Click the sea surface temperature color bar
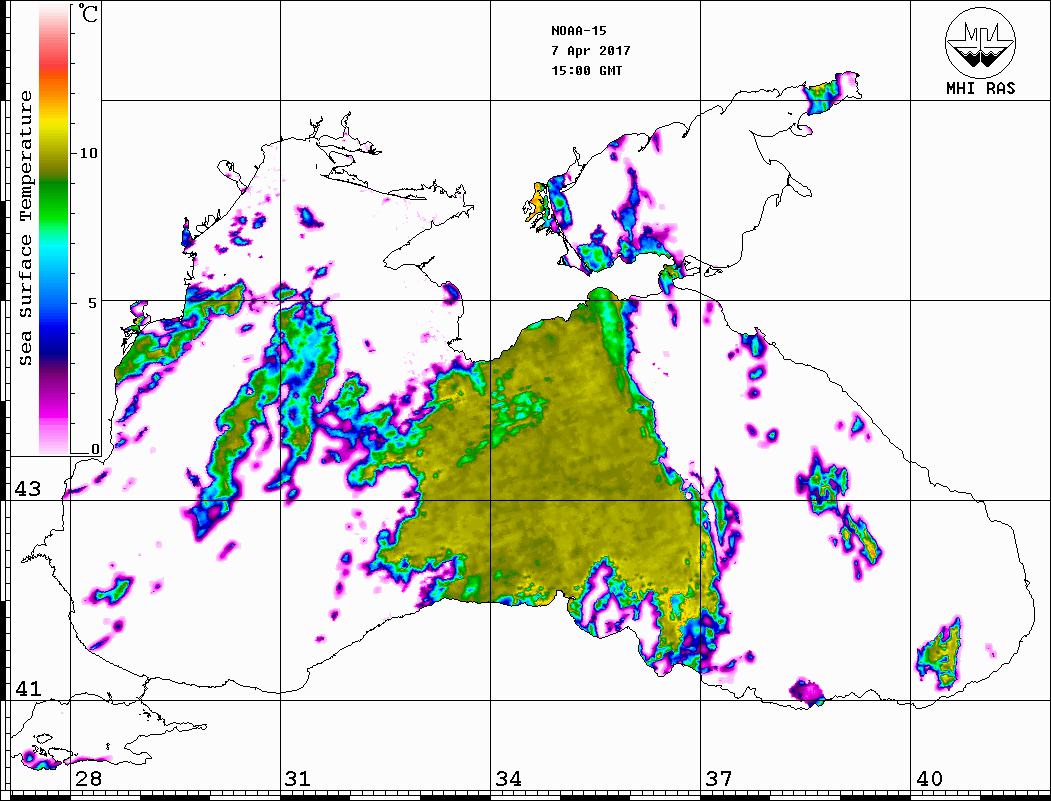The height and width of the screenshot is (801, 1051). pos(54,229)
